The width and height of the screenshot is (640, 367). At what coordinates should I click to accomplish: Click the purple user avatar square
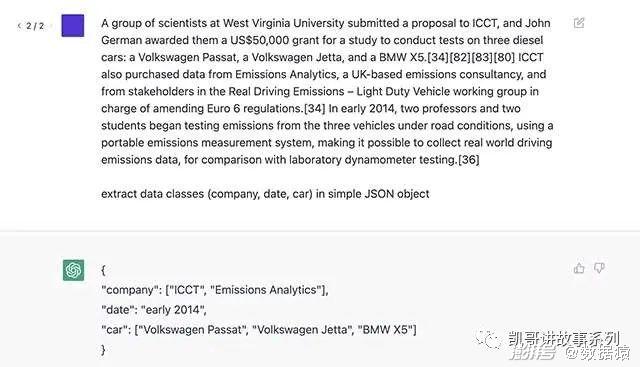73,25
